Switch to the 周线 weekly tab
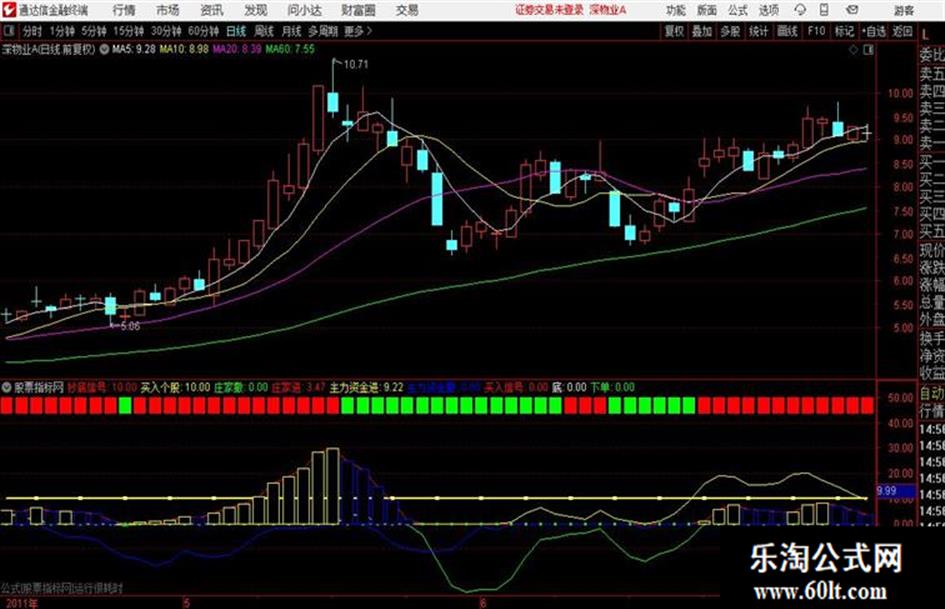The image size is (945, 609). [264, 31]
